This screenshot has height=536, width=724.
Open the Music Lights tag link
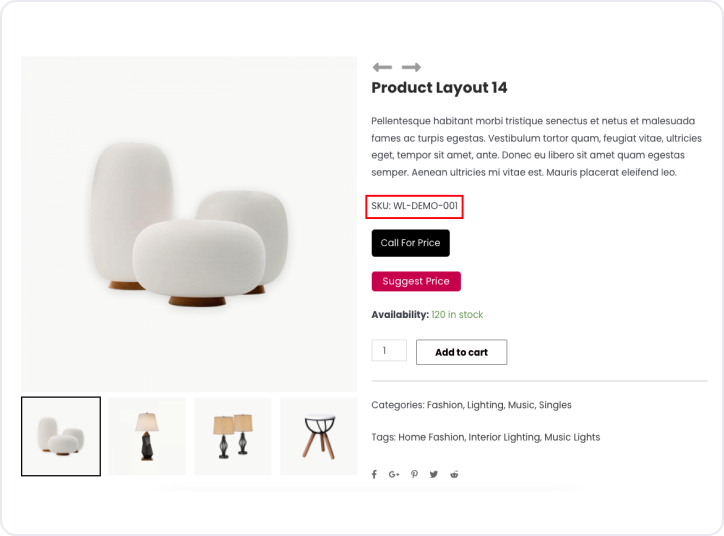[572, 437]
